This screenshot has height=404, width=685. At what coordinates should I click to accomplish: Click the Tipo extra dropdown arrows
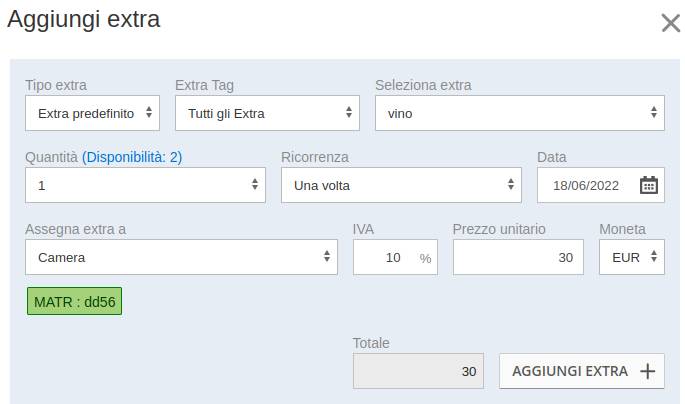point(149,112)
